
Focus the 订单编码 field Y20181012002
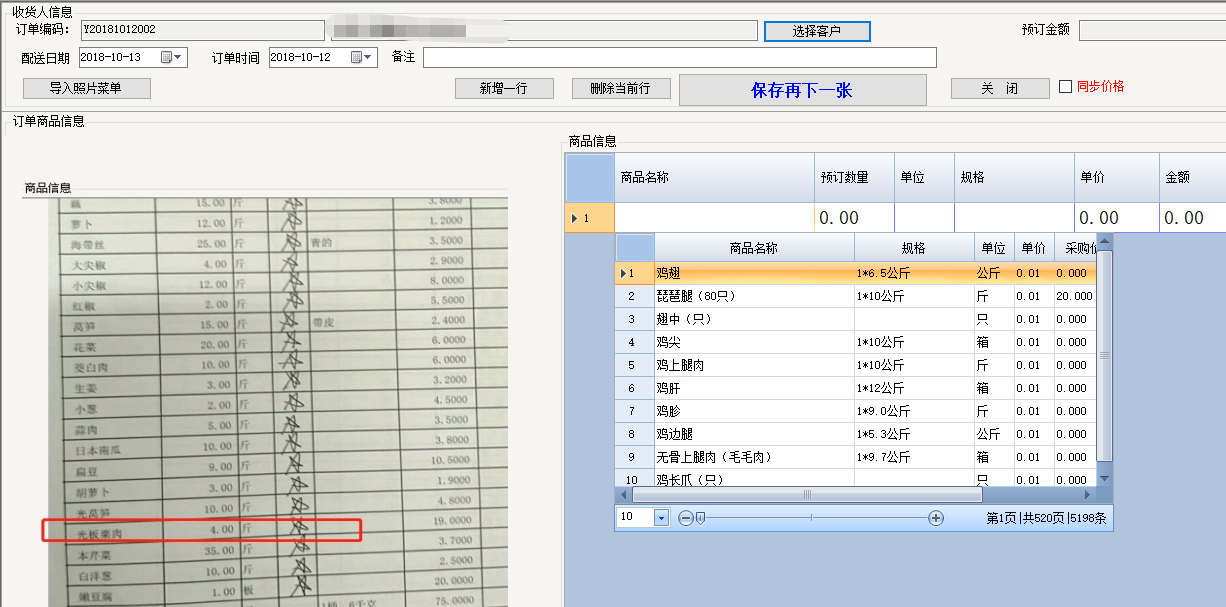pos(202,31)
